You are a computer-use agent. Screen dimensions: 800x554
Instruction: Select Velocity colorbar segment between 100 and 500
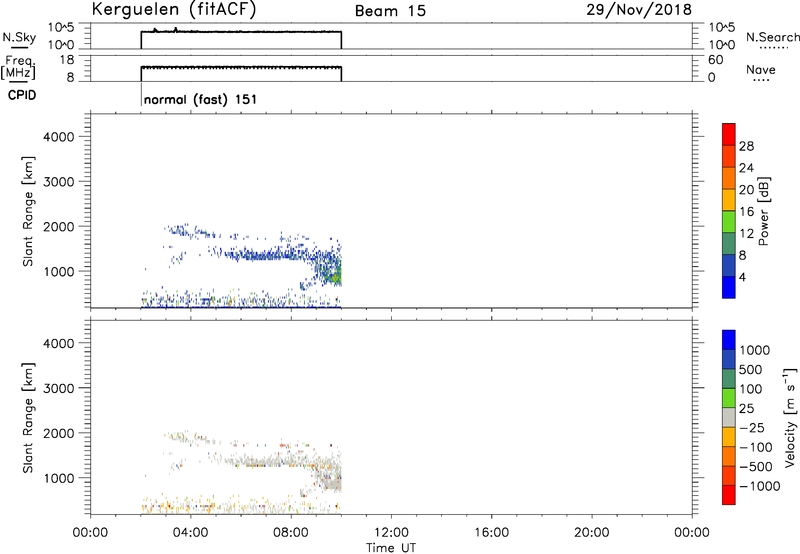pyautogui.click(x=729, y=379)
